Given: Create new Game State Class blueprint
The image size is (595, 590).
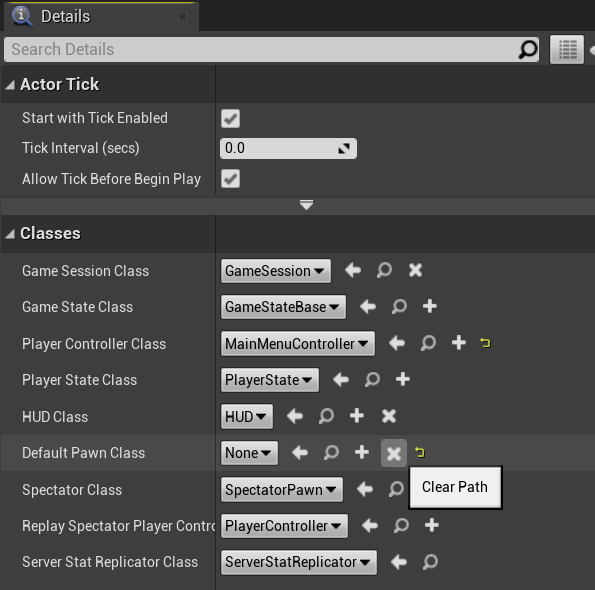Looking at the screenshot, I should pos(430,306).
